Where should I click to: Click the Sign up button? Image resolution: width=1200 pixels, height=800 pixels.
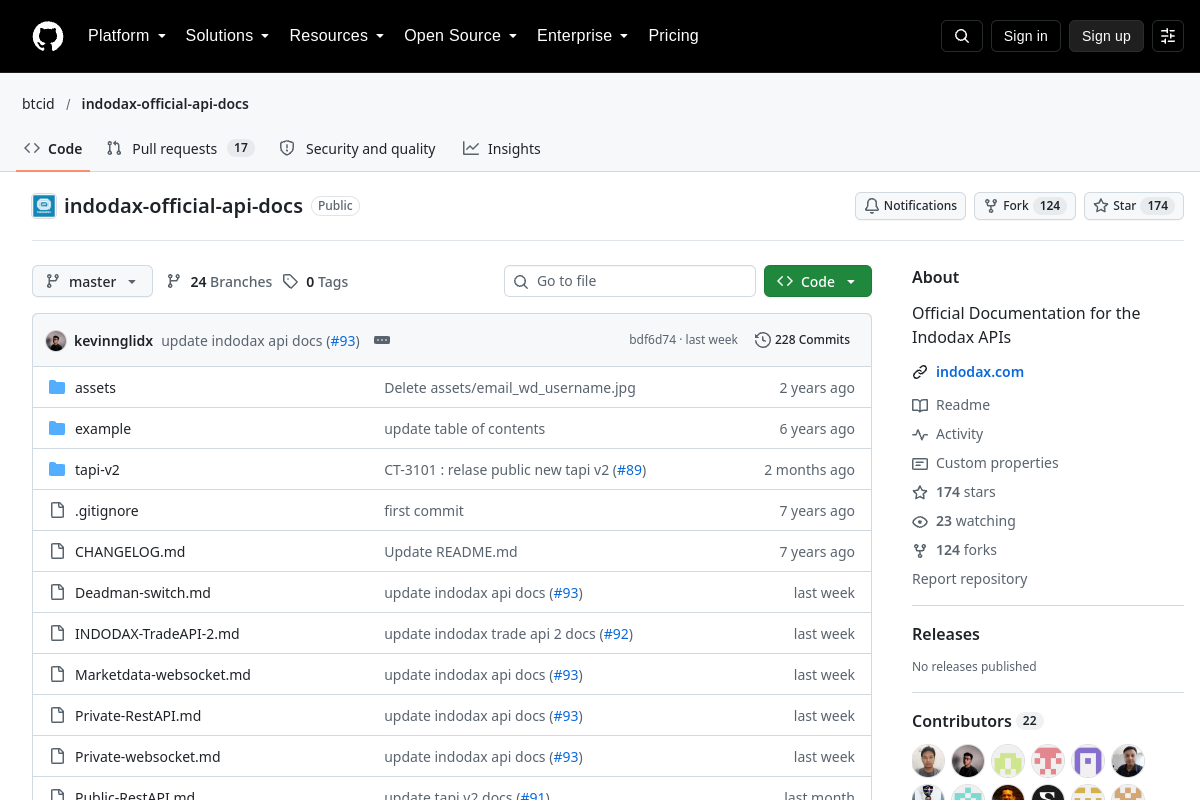pos(1106,36)
